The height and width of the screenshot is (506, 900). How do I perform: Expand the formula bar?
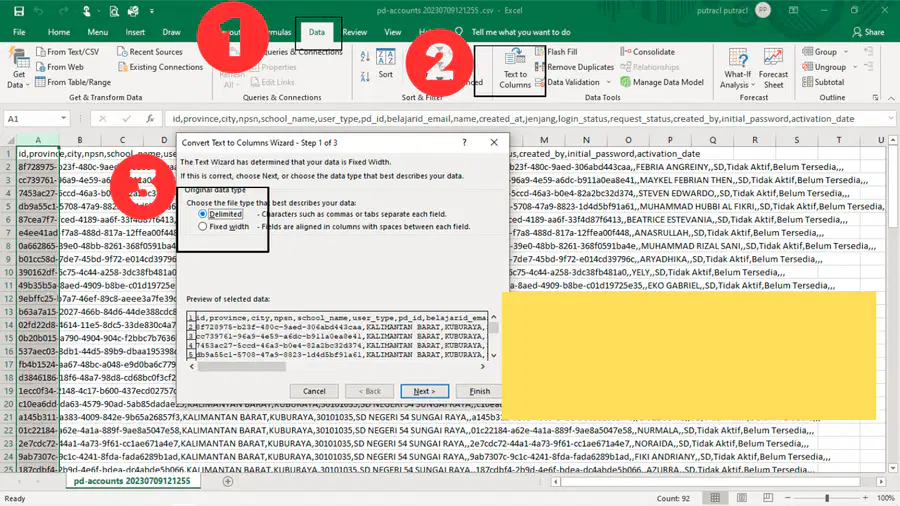click(x=890, y=119)
